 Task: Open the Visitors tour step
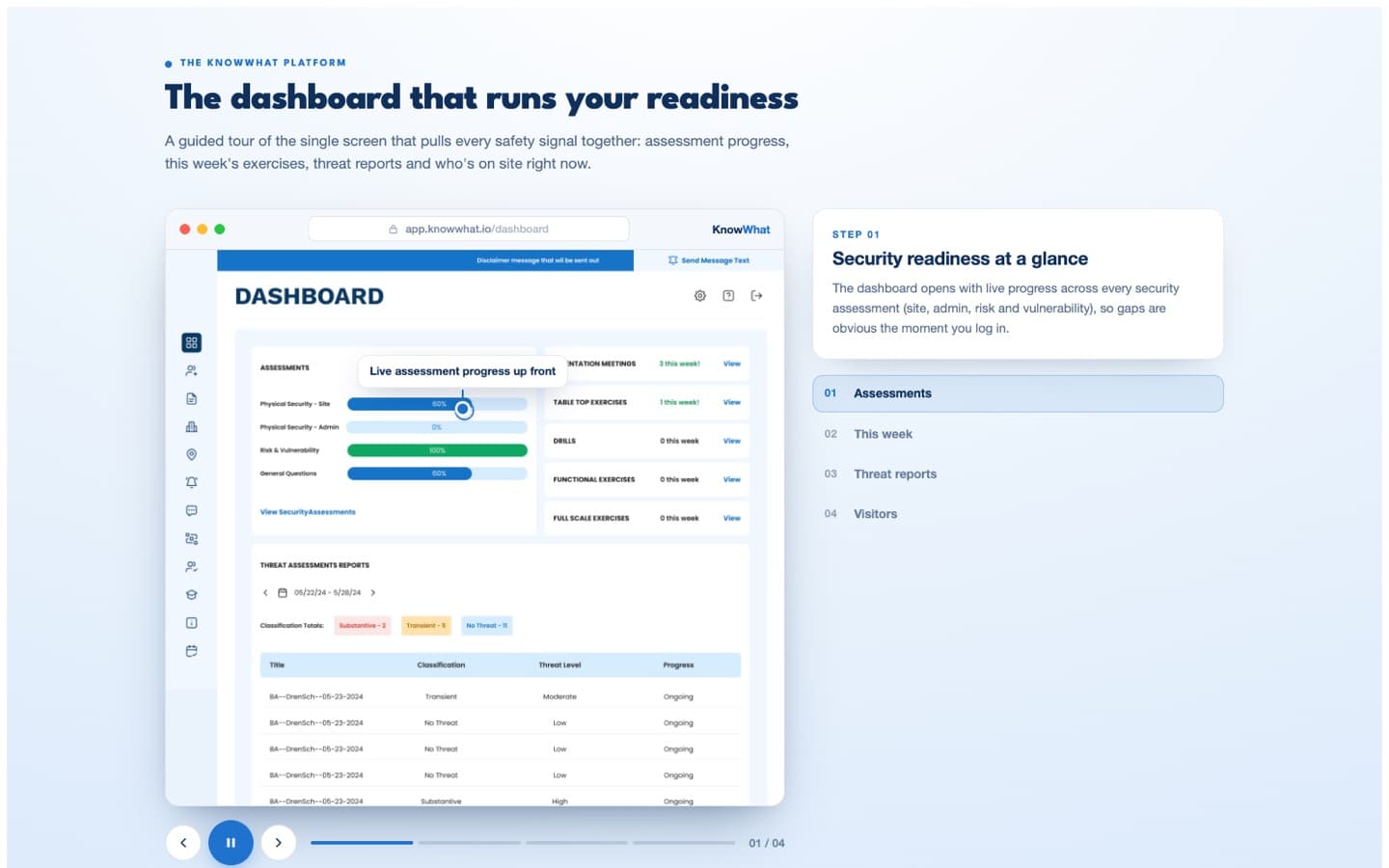pyautogui.click(x=1018, y=514)
